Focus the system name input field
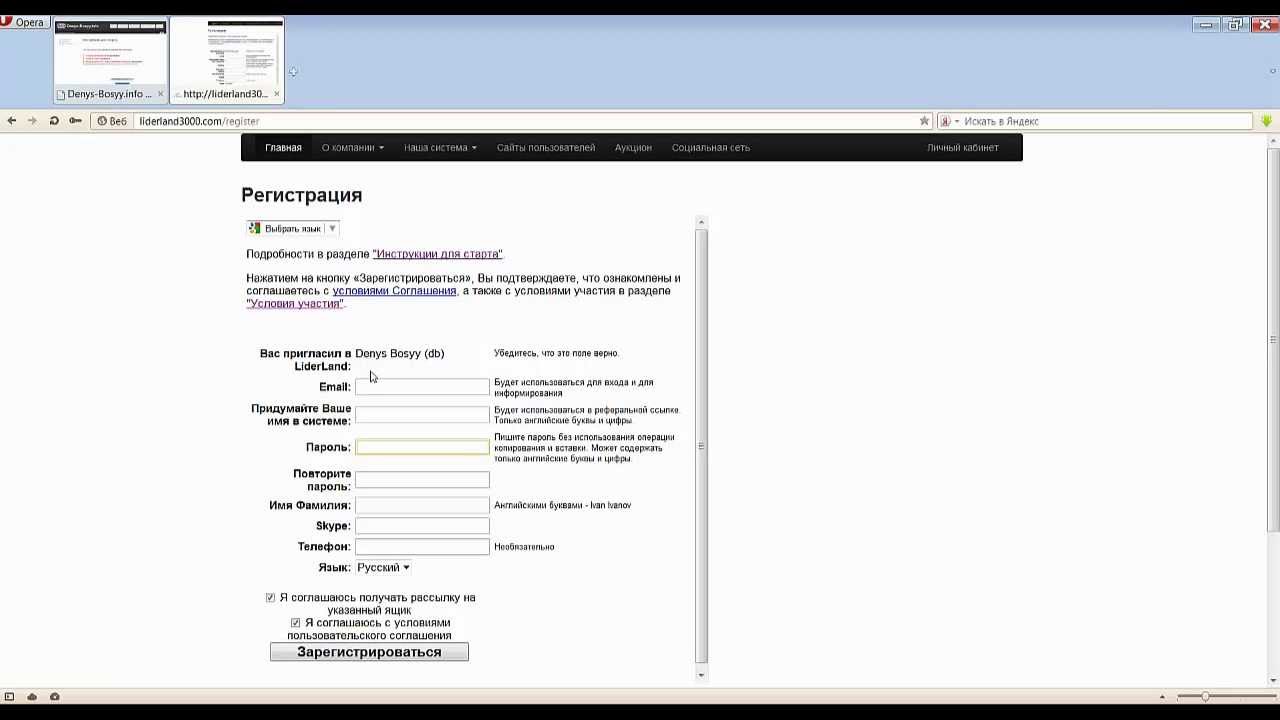The width and height of the screenshot is (1280, 720). coord(422,414)
